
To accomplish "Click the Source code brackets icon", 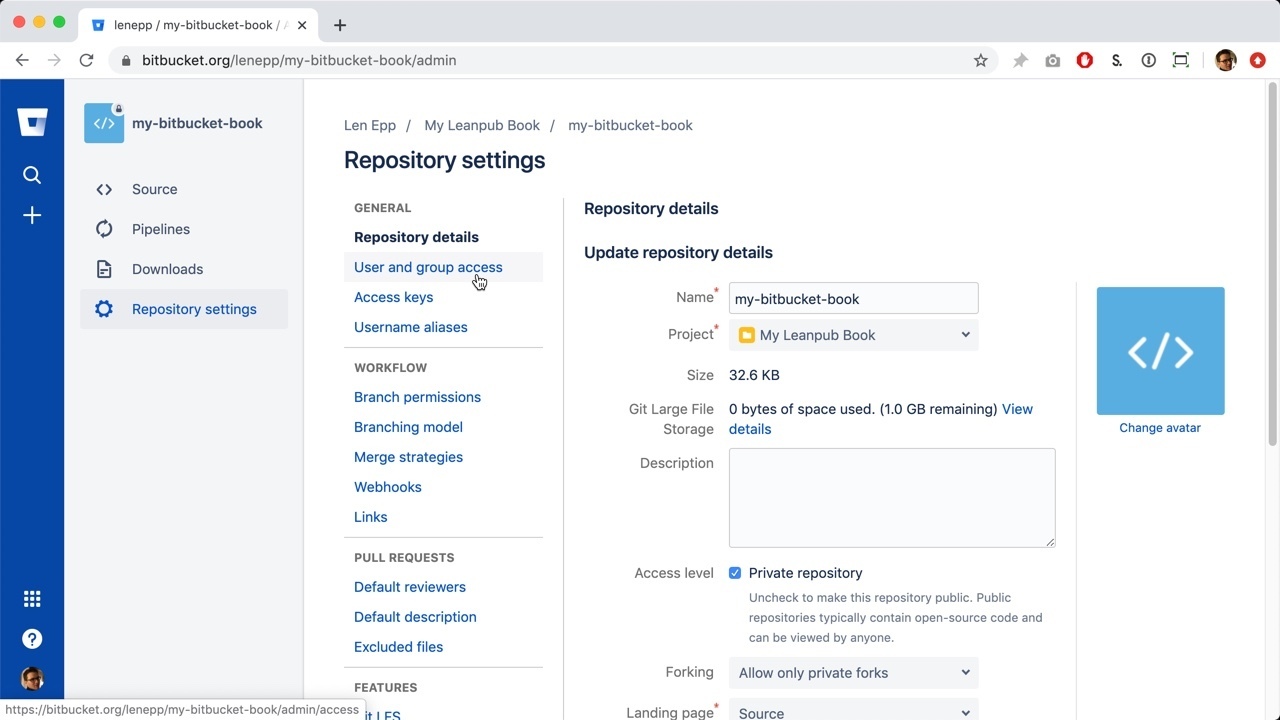I will (x=104, y=189).
